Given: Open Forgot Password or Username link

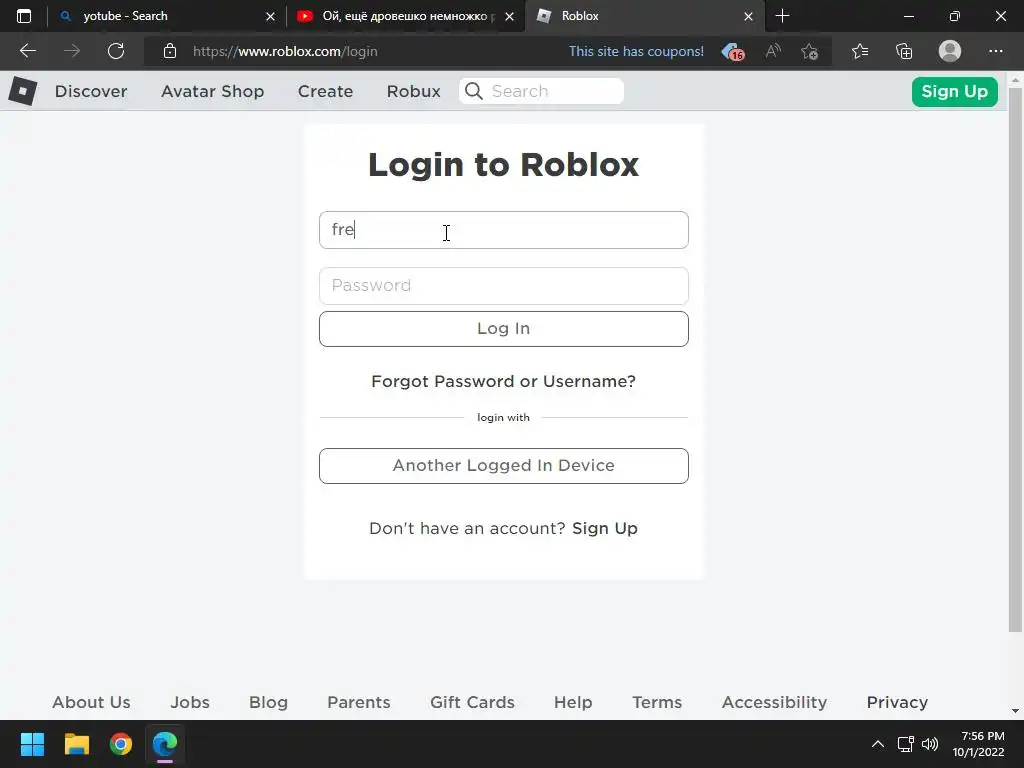Looking at the screenshot, I should point(504,381).
